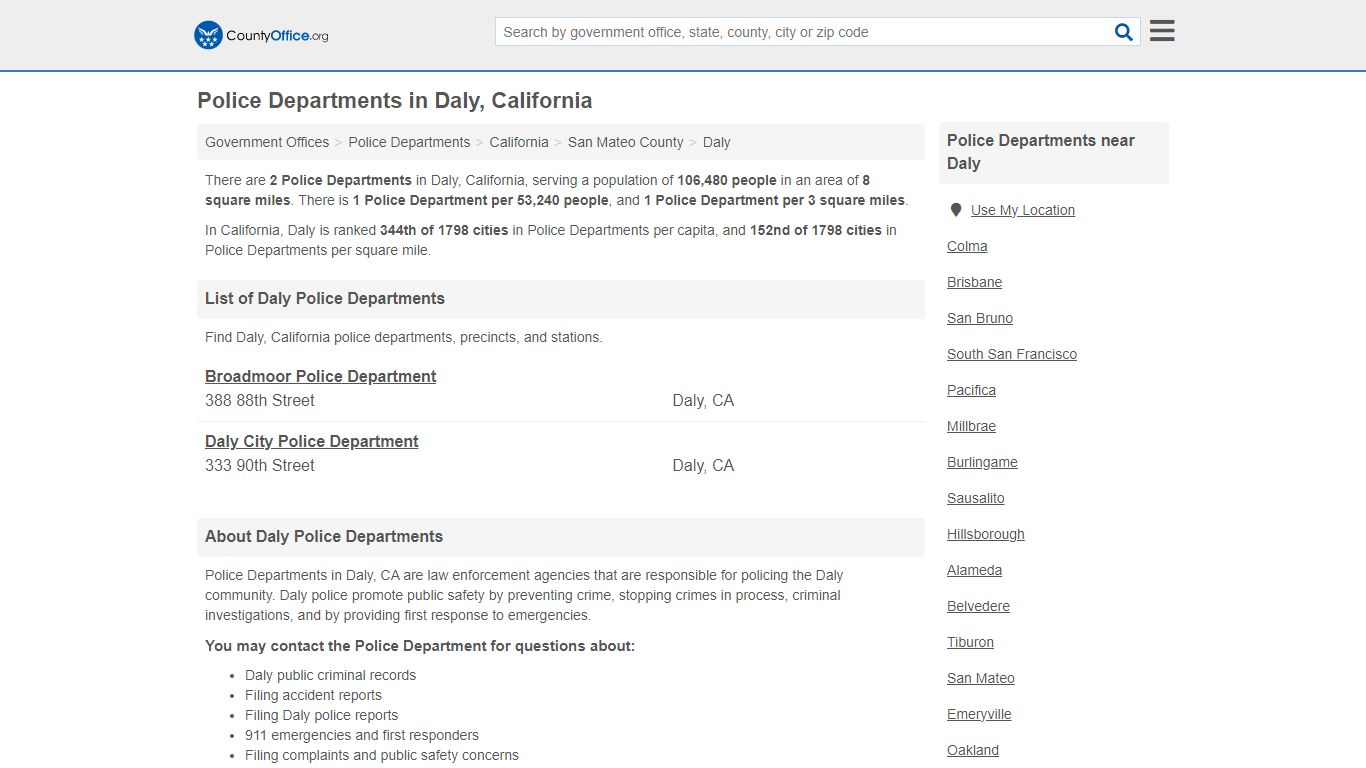Select the page title heading text
Viewport: 1366px width, 768px height.
(395, 100)
